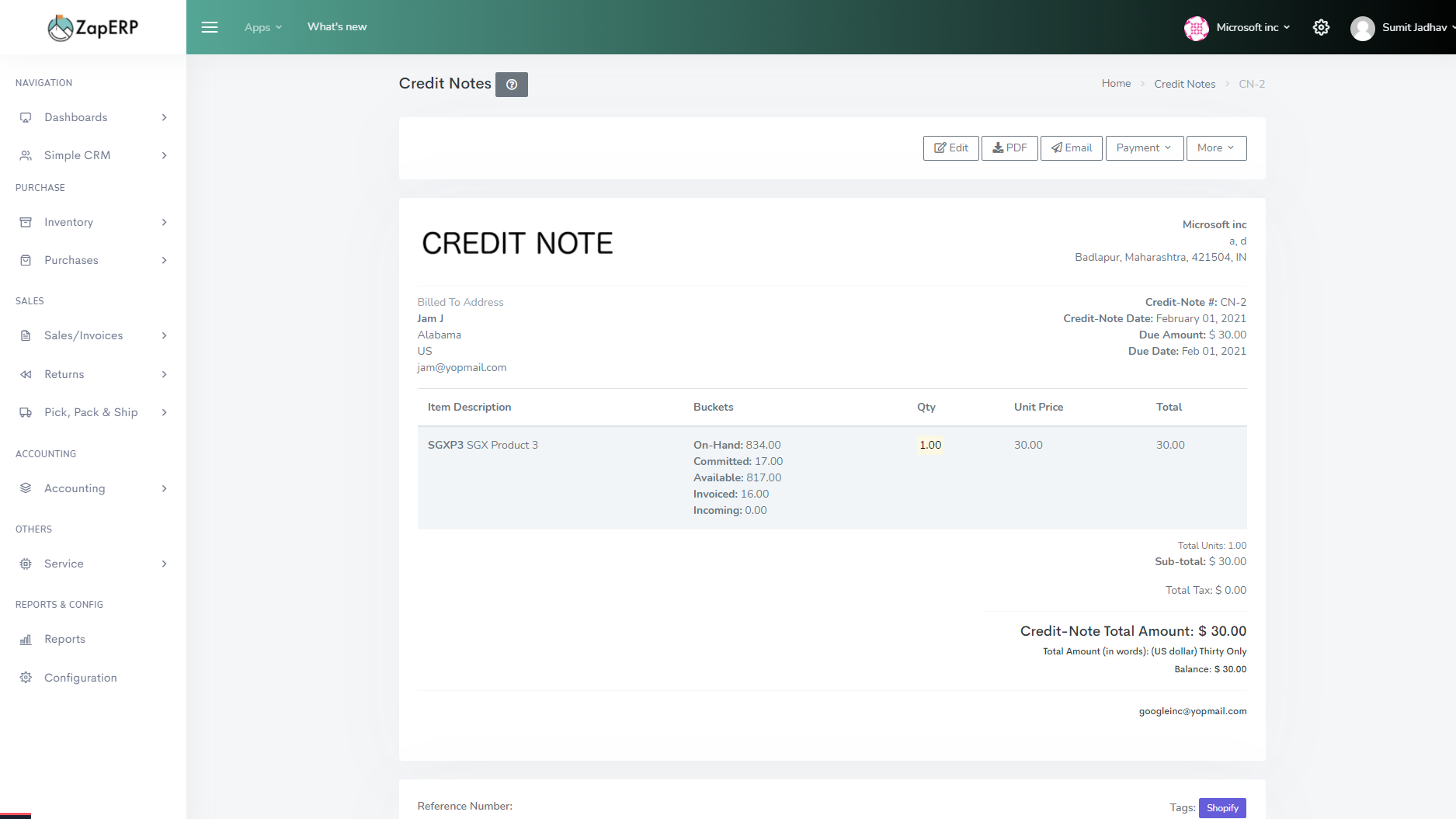Viewport: 1456px width, 819px height.
Task: Open the Configuration menu item
Action: (93, 678)
